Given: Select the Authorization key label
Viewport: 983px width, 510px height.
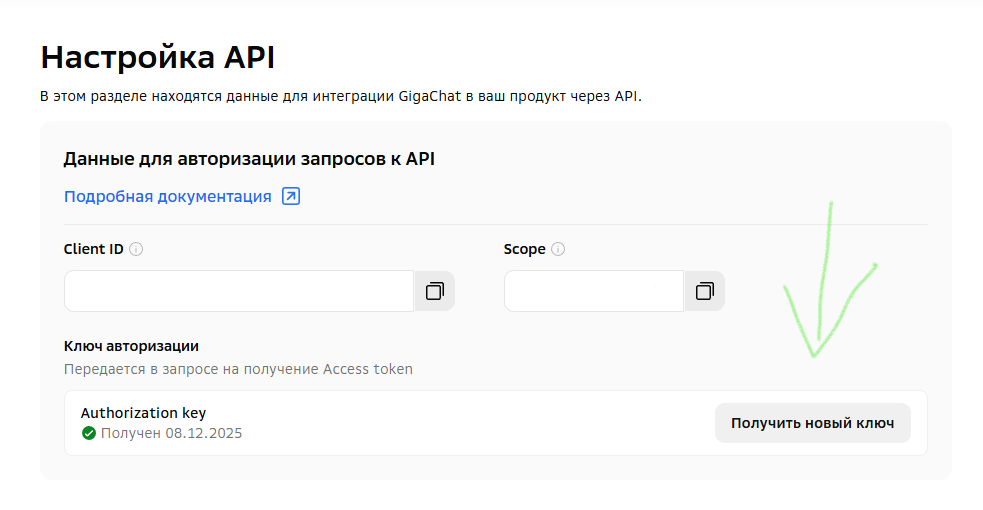Looking at the screenshot, I should (x=144, y=413).
